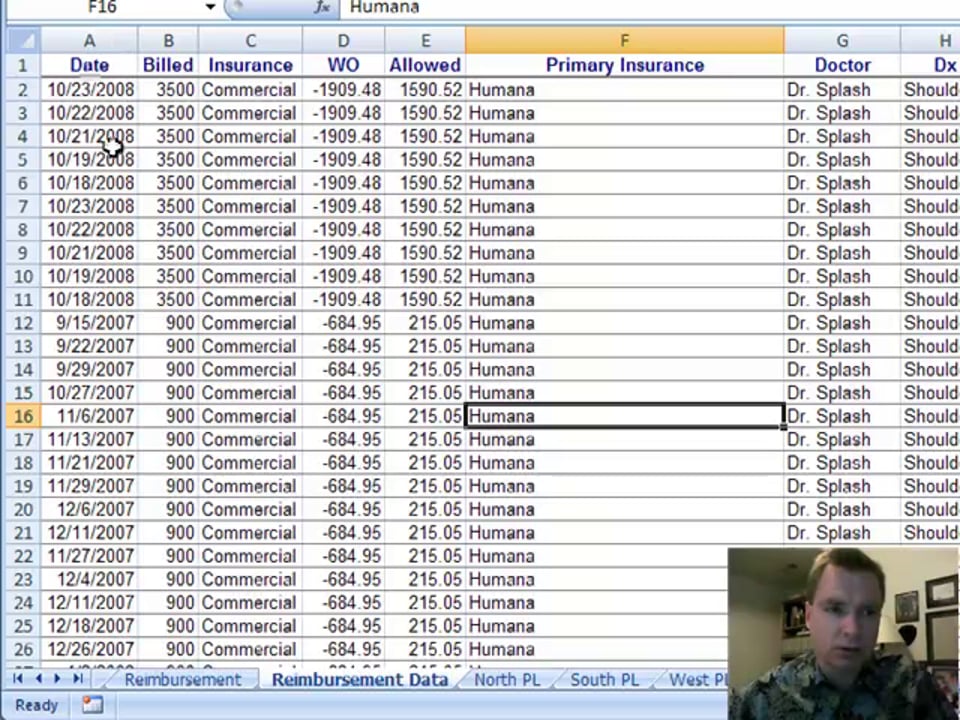The image size is (960, 720).
Task: Click Billed value 900 in row 12
Action: (168, 323)
